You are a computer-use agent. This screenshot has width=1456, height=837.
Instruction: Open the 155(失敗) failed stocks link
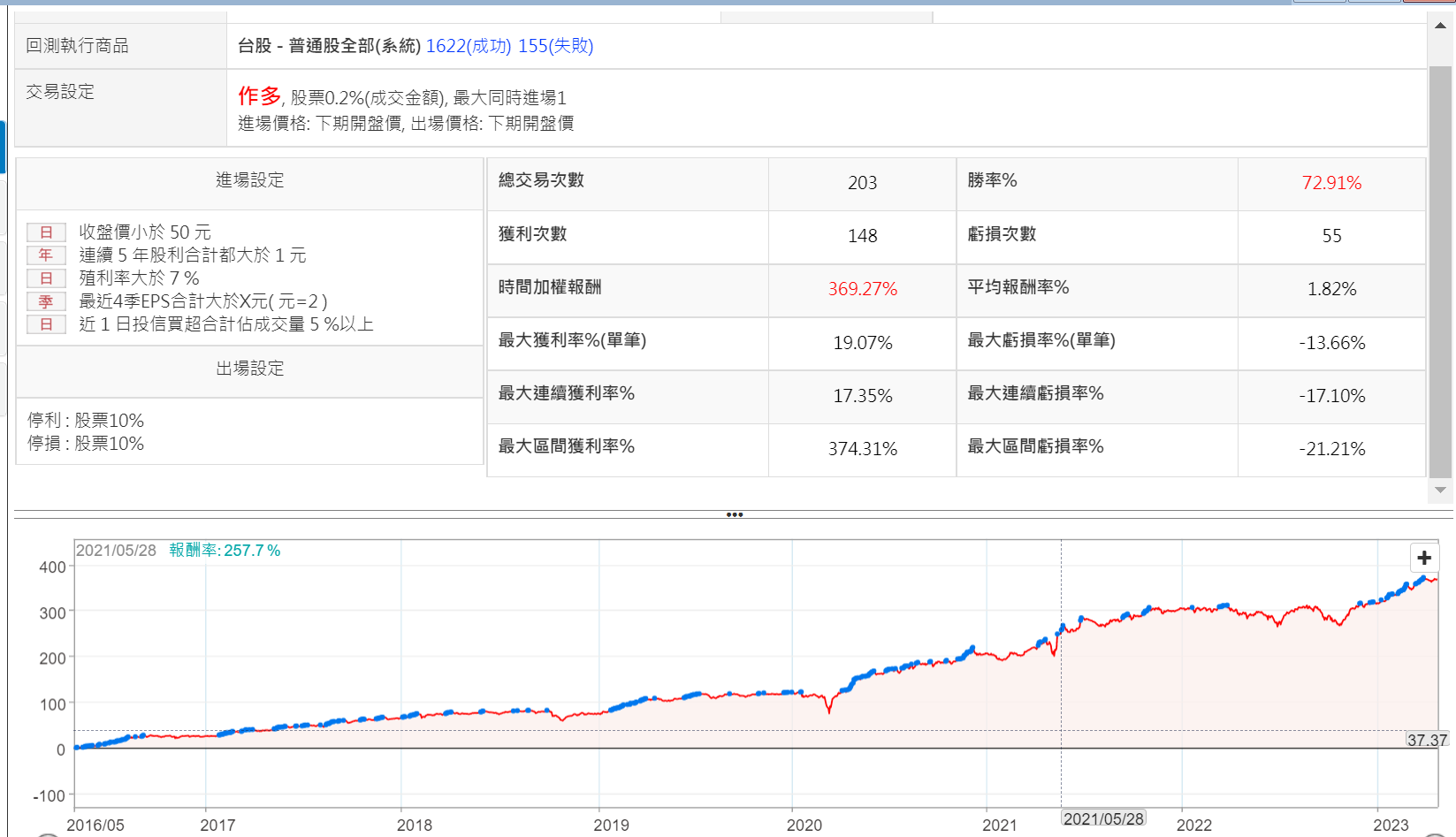click(x=555, y=46)
